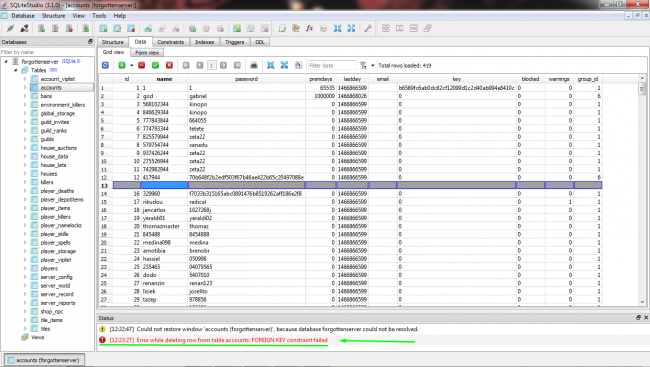Open the SQL functions editor (fx)
This screenshot has width=650, height=367.
310,28
